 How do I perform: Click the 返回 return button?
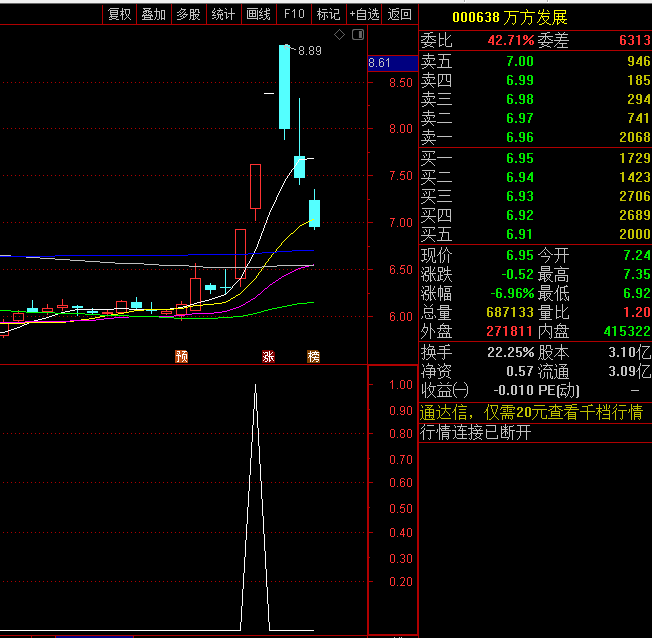(400, 15)
